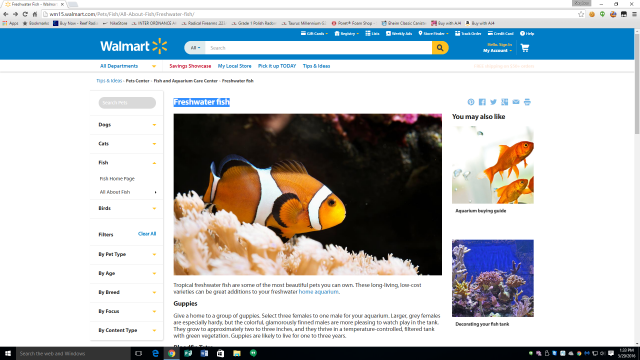Open Word from taskbar
The width and height of the screenshot is (640, 360).
pos(204,353)
